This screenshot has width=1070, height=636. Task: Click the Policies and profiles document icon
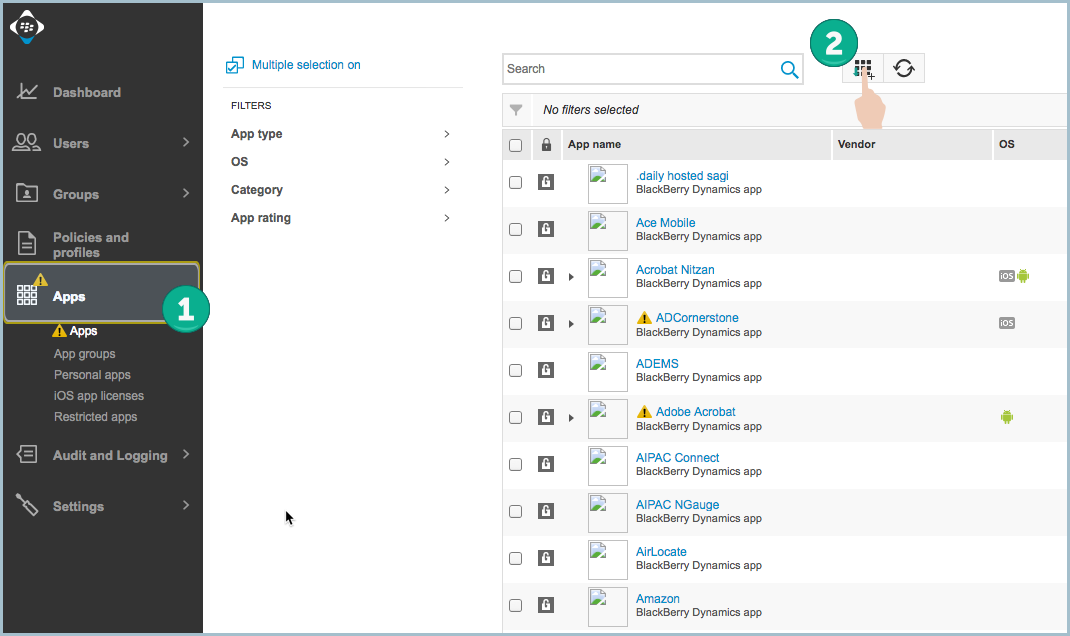[x=27, y=244]
